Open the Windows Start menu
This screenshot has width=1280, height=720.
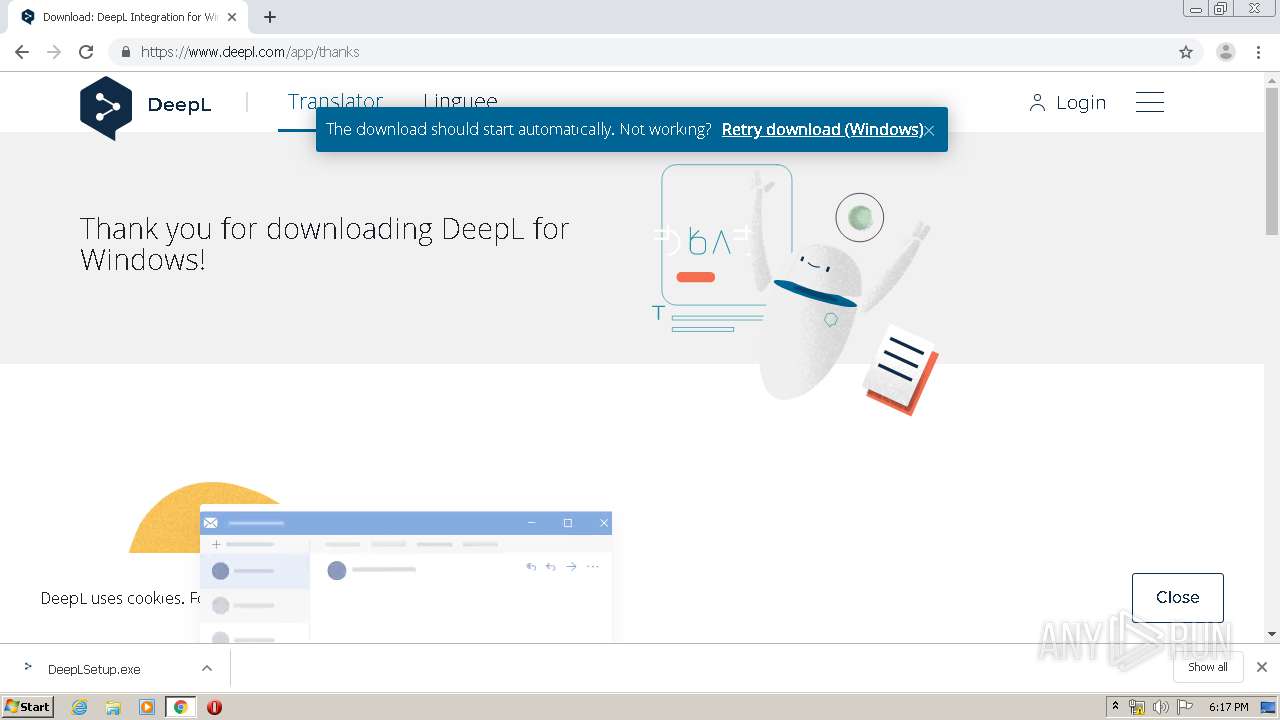pos(28,706)
